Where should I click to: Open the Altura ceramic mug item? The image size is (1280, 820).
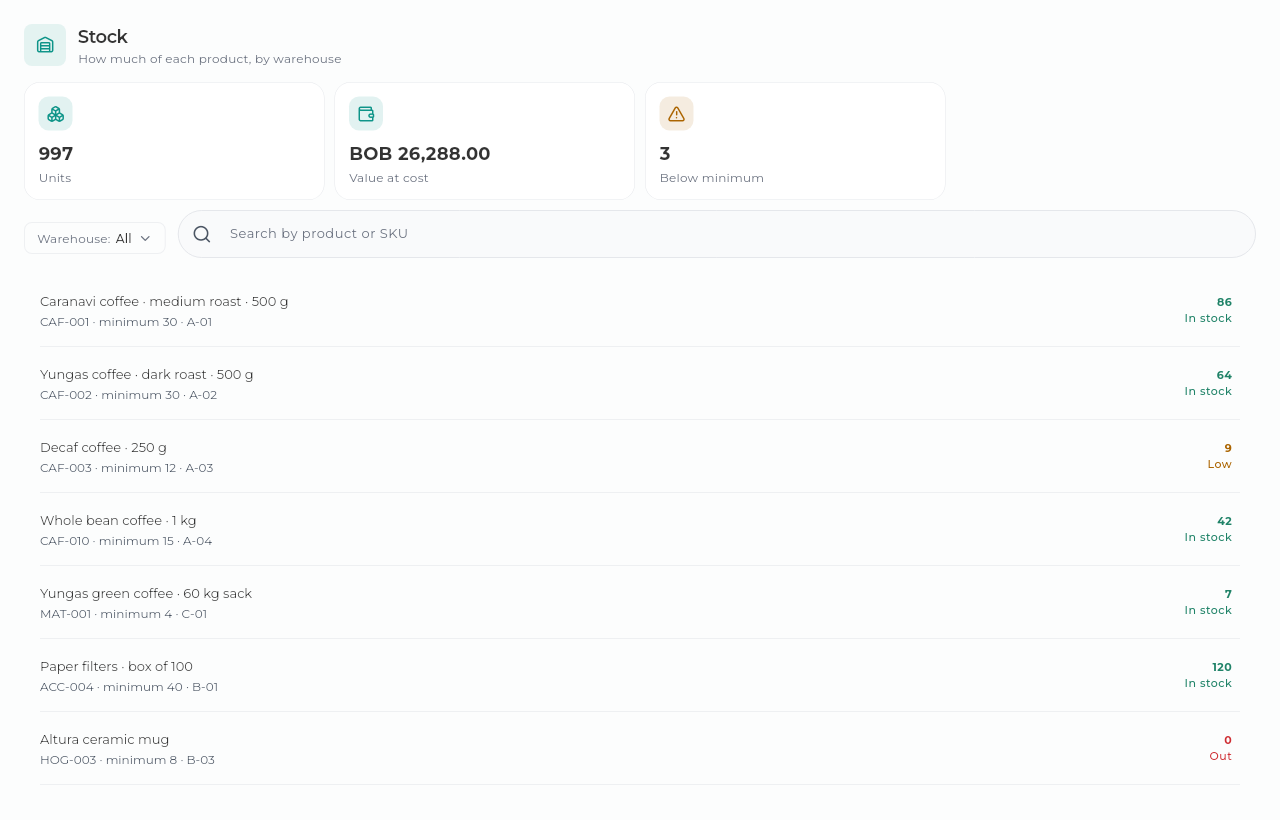pyautogui.click(x=640, y=748)
